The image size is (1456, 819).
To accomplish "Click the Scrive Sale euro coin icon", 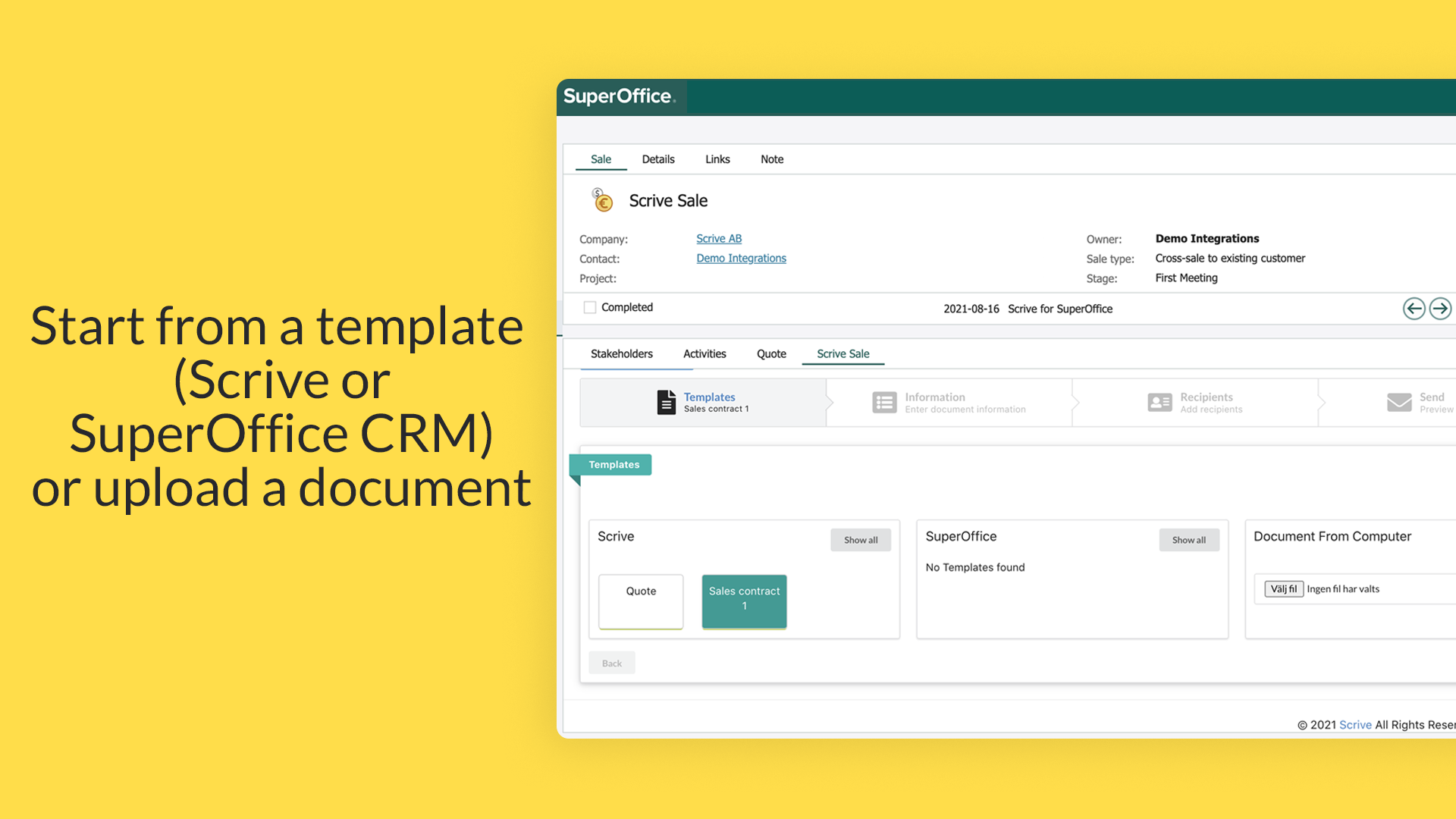I will click(x=602, y=200).
